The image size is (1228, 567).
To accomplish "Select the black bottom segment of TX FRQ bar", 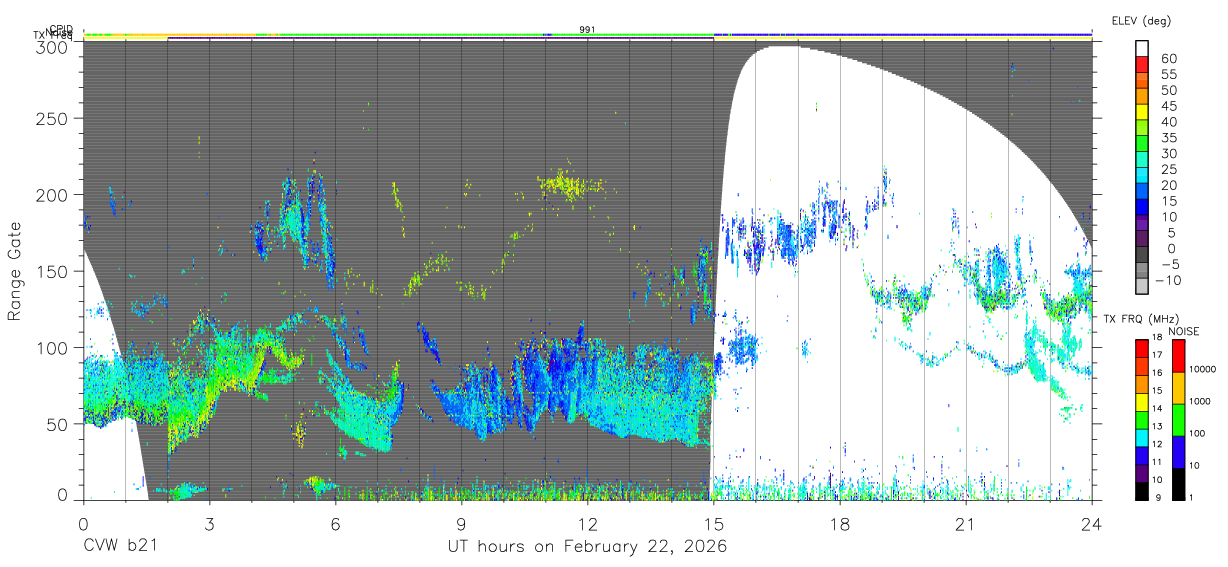I will click(x=1142, y=491).
